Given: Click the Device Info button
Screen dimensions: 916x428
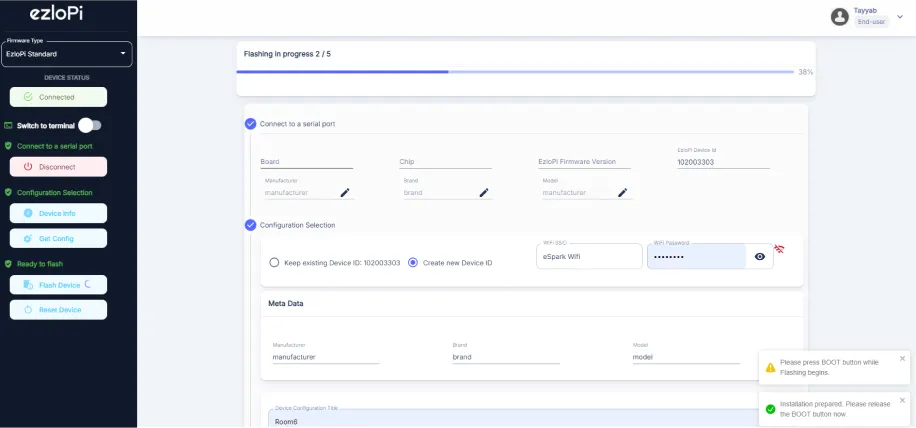Looking at the screenshot, I should [x=58, y=213].
